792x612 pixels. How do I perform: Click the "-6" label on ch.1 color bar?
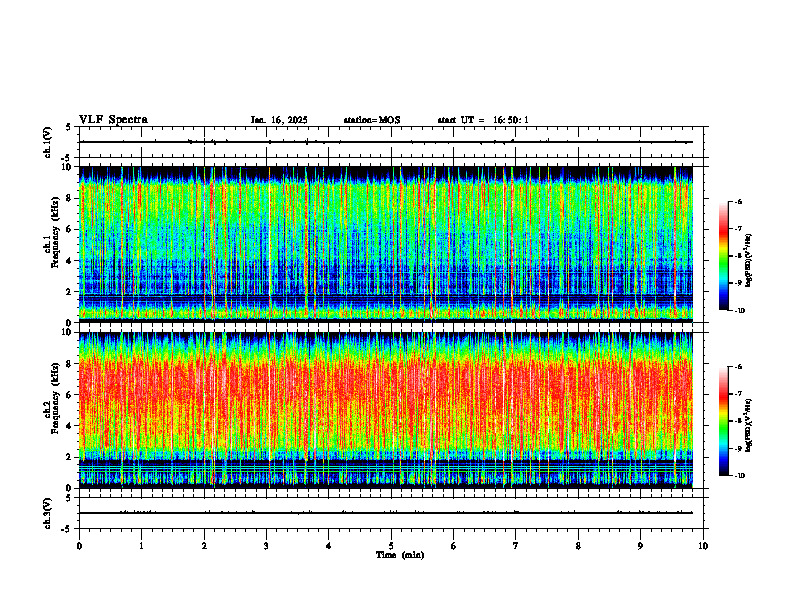pos(737,201)
